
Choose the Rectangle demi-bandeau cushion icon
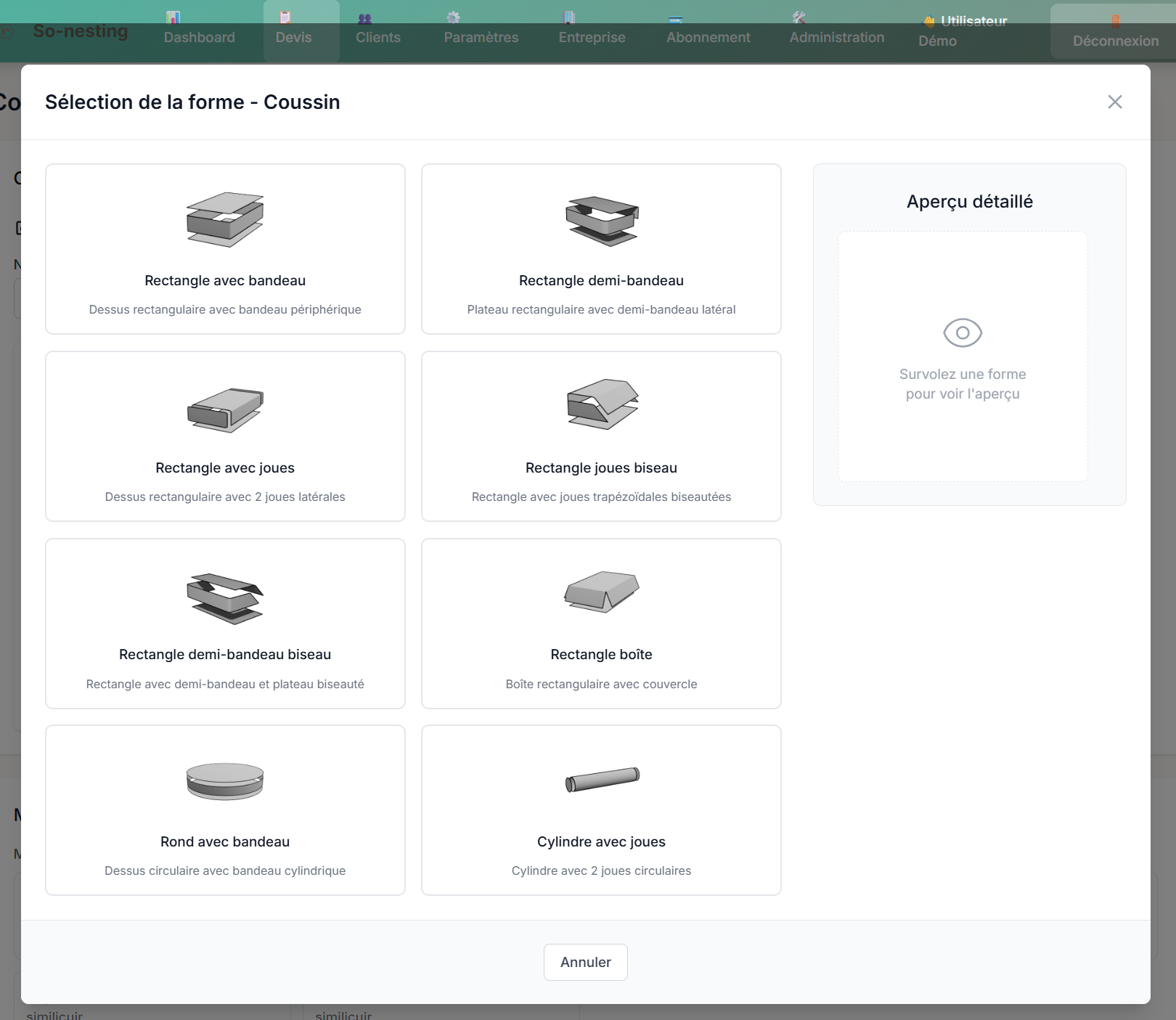601,220
